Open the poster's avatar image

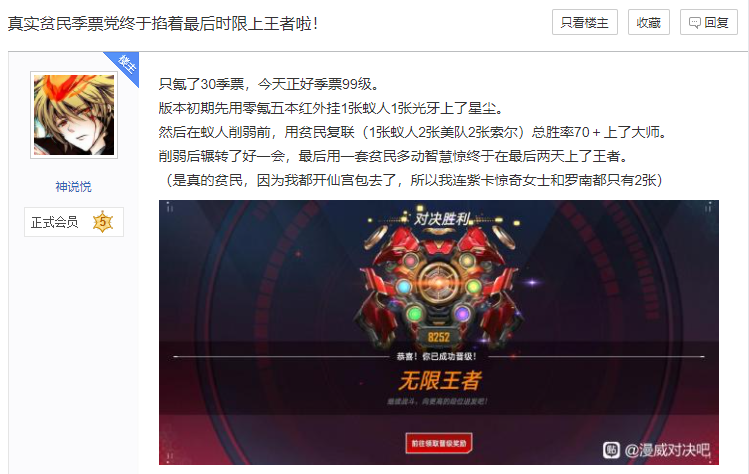click(x=74, y=115)
